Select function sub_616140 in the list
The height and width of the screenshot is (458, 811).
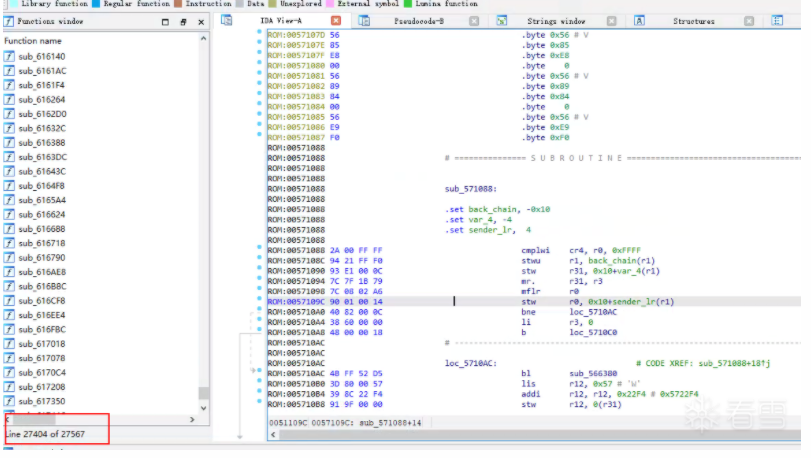pos(42,56)
